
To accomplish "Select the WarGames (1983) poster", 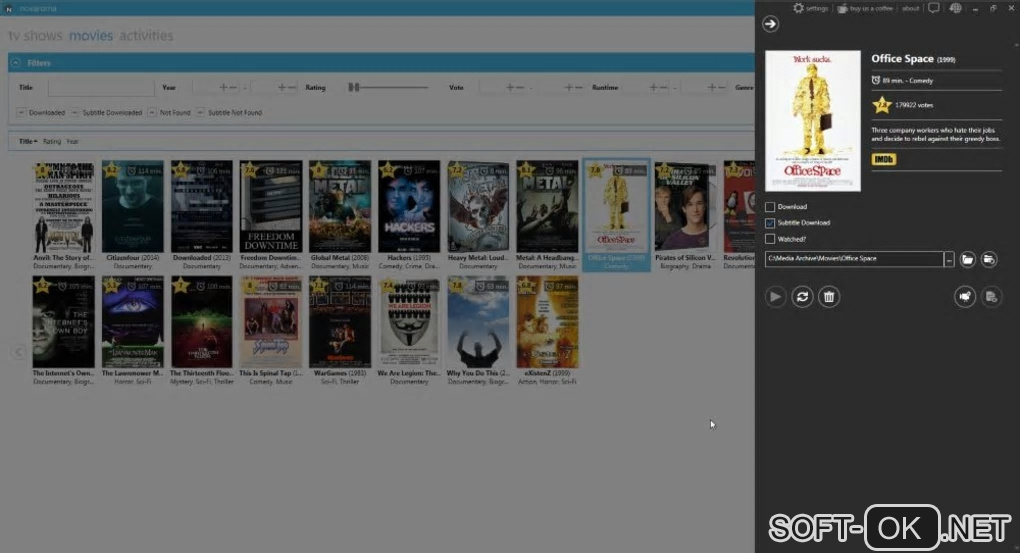I will pyautogui.click(x=340, y=322).
